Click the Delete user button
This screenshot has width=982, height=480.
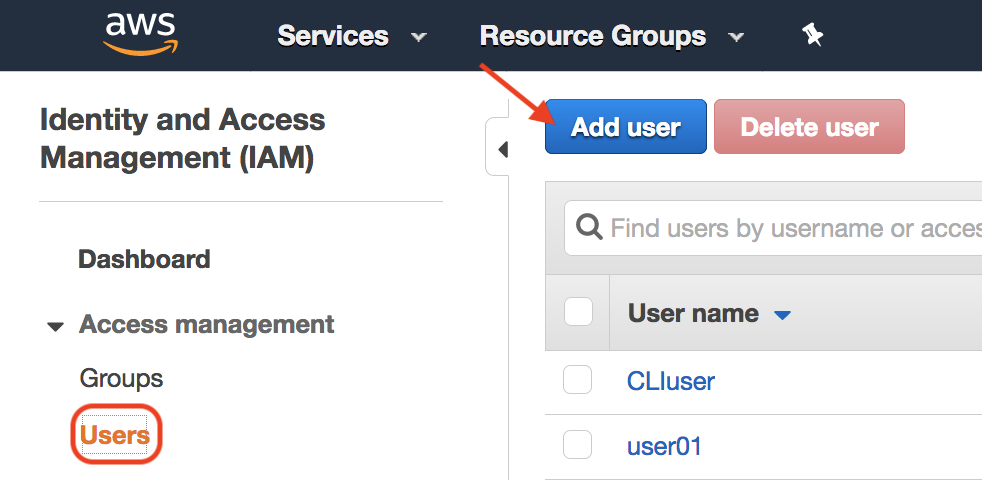809,127
